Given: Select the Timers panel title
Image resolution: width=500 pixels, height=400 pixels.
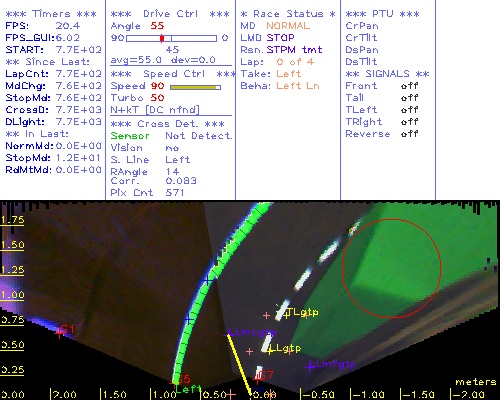Looking at the screenshot, I should [x=51, y=14].
